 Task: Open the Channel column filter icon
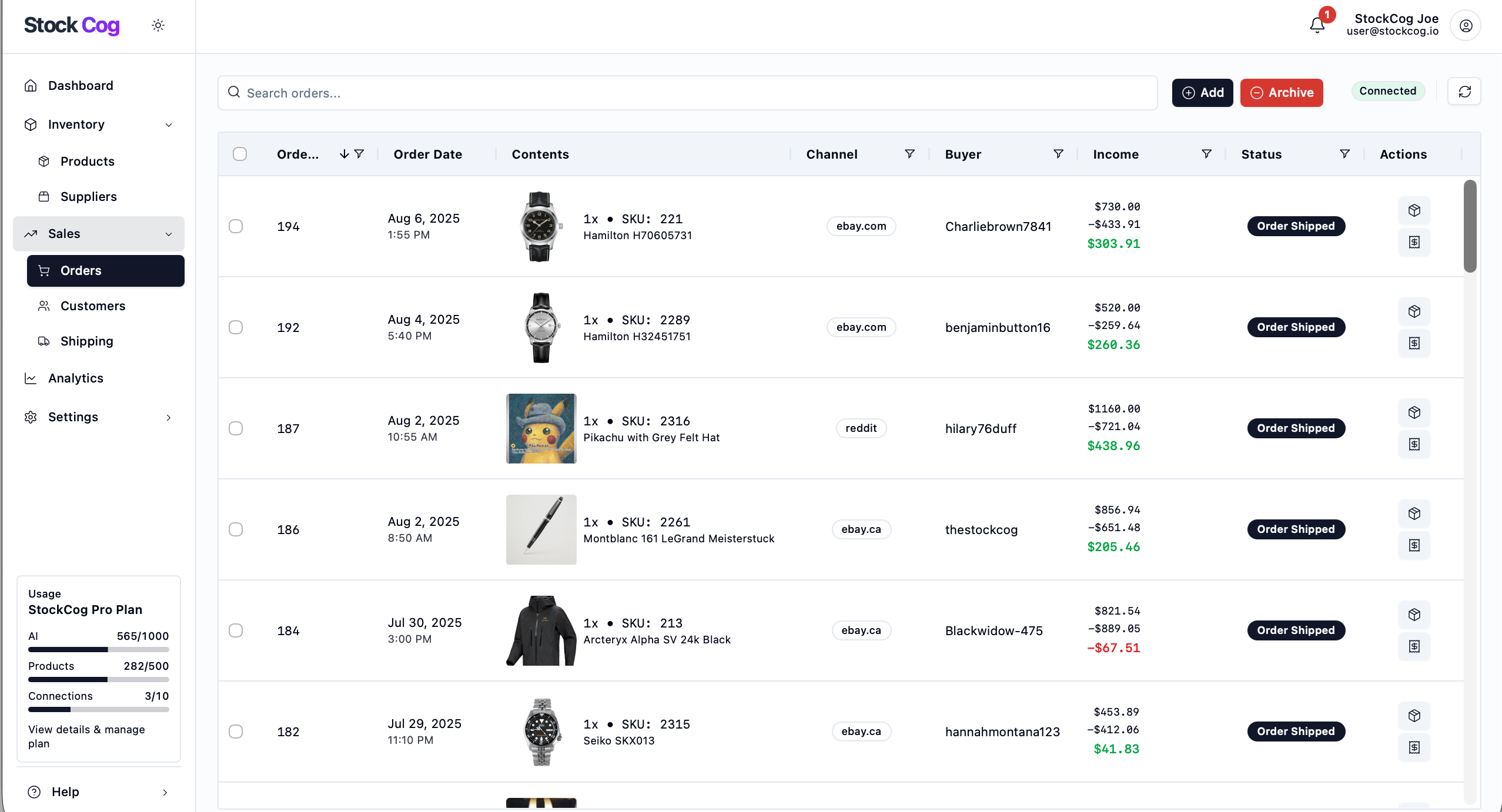point(909,154)
